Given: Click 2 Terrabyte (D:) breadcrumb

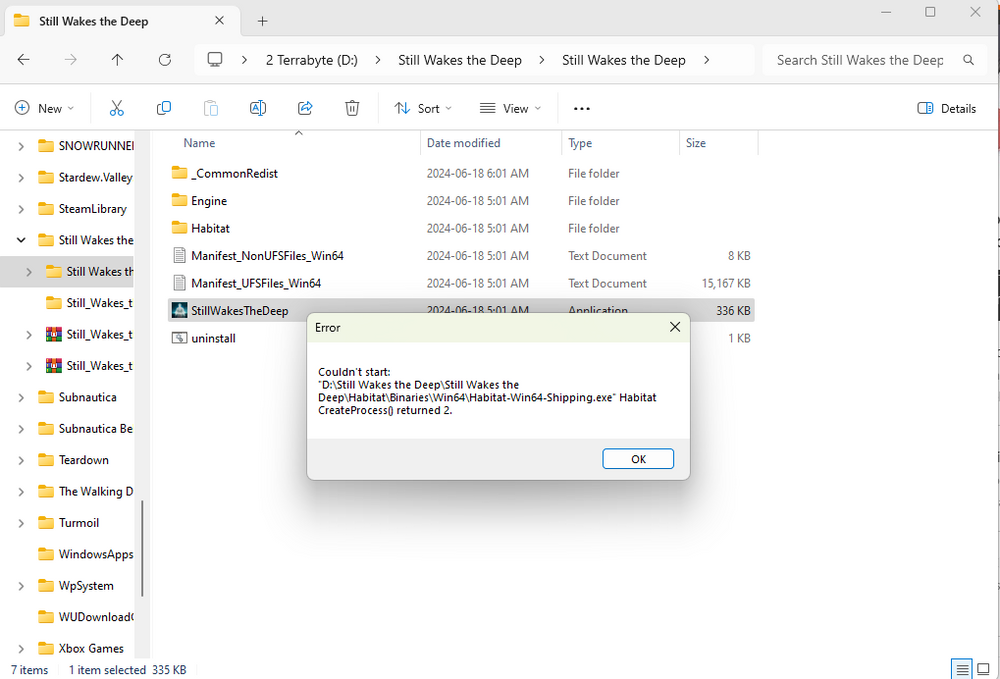Looking at the screenshot, I should pos(312,60).
